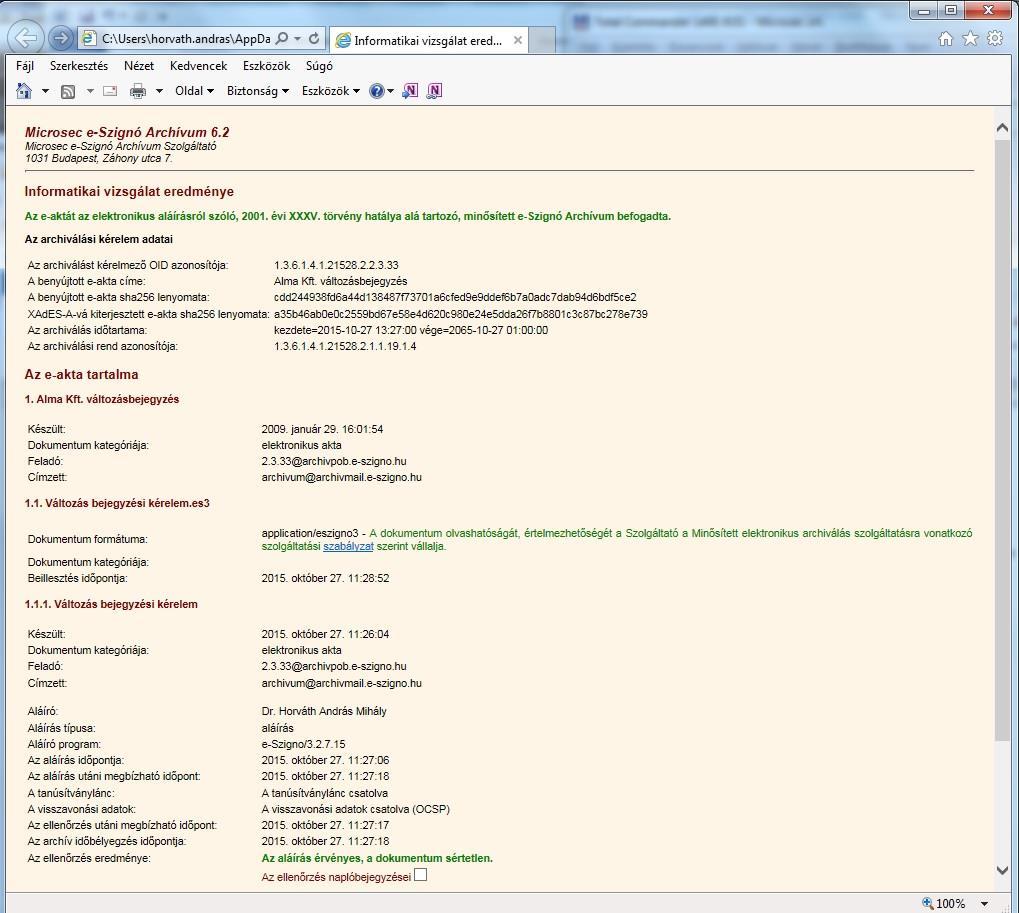Screen dimensions: 1019x913
Task: Click 'Az aláírás érvényes, a dokumentum sértetlen.'
Action: tap(377, 858)
